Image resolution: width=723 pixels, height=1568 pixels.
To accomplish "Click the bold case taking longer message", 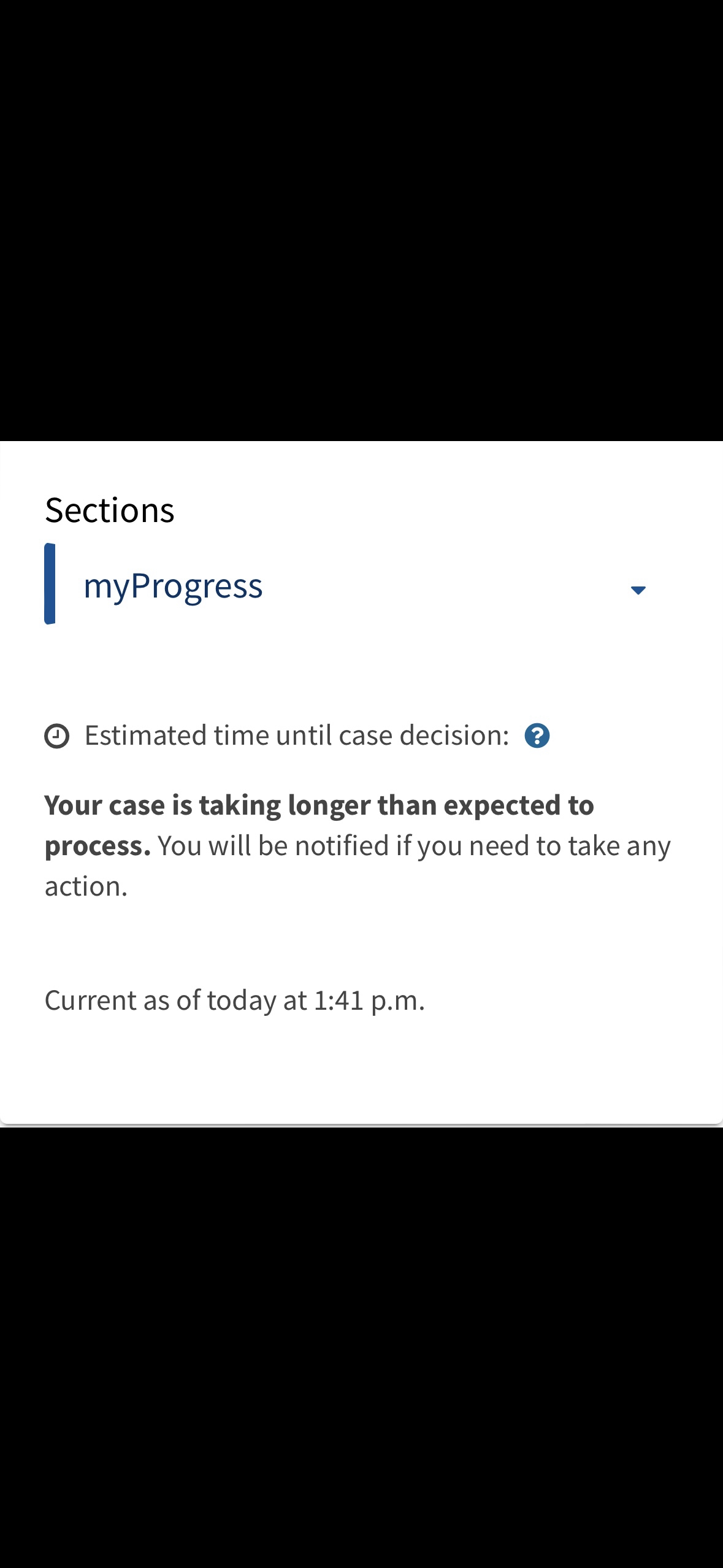I will [319, 825].
